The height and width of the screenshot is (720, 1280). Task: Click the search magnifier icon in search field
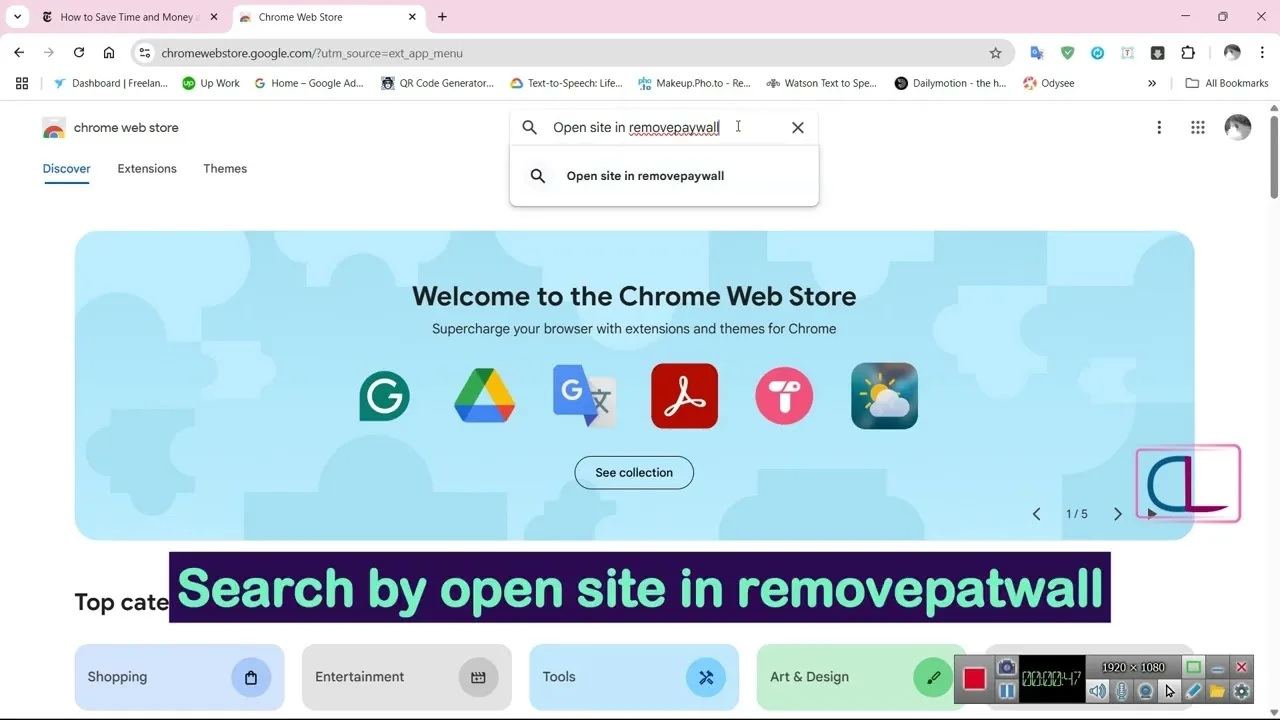(x=530, y=128)
